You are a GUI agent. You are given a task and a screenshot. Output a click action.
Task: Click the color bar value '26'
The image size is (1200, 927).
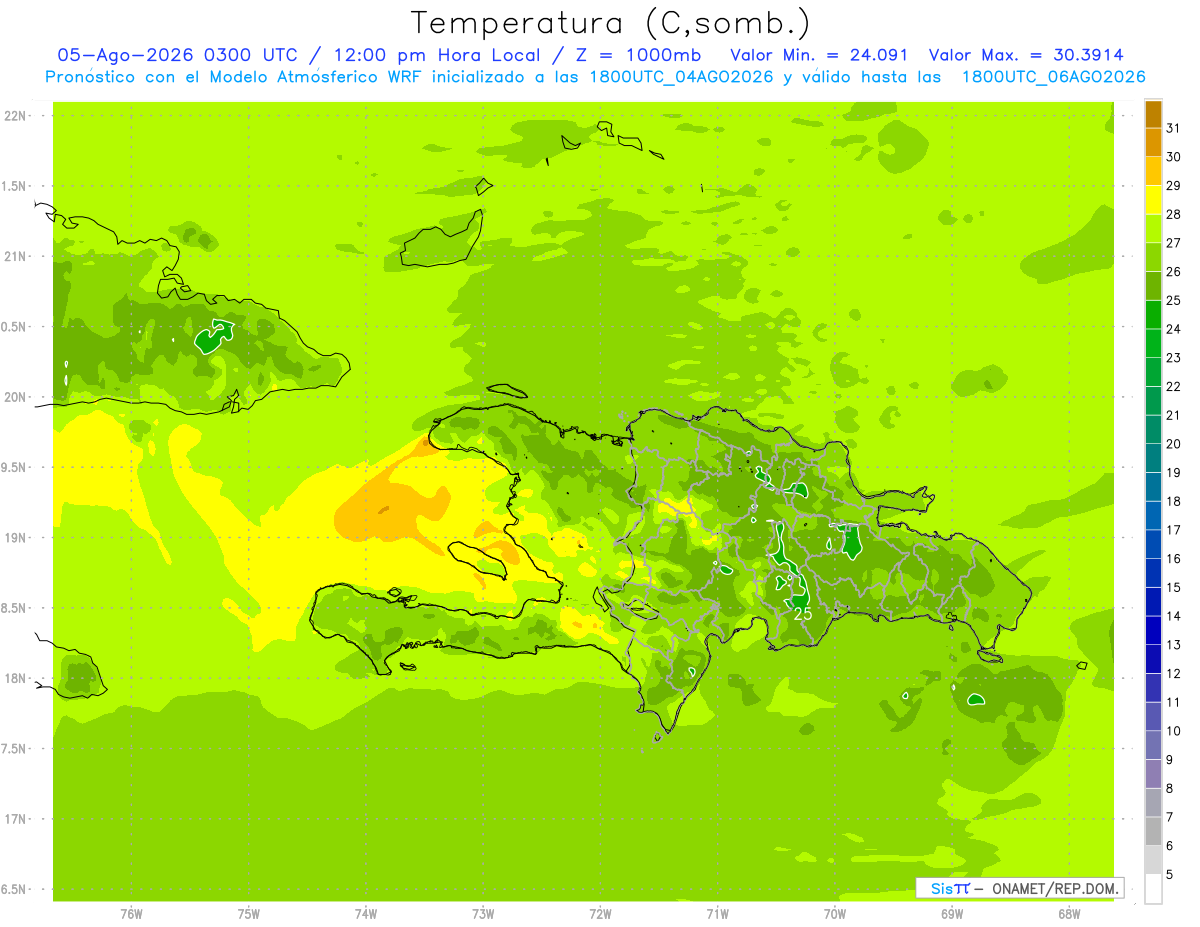pyautogui.click(x=1174, y=272)
